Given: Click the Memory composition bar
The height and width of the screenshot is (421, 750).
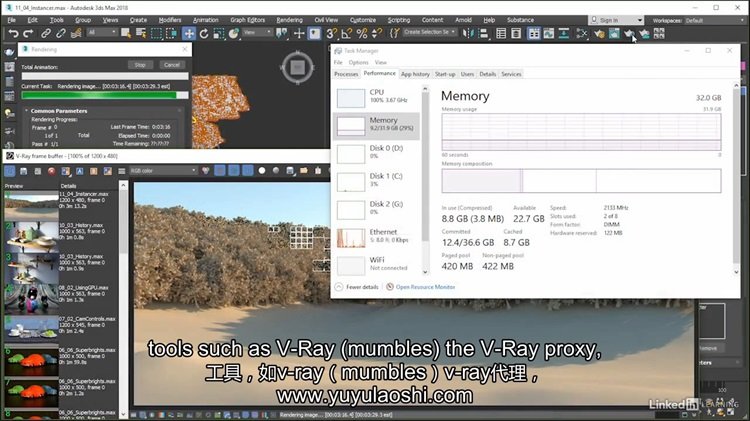Looking at the screenshot, I should [581, 180].
